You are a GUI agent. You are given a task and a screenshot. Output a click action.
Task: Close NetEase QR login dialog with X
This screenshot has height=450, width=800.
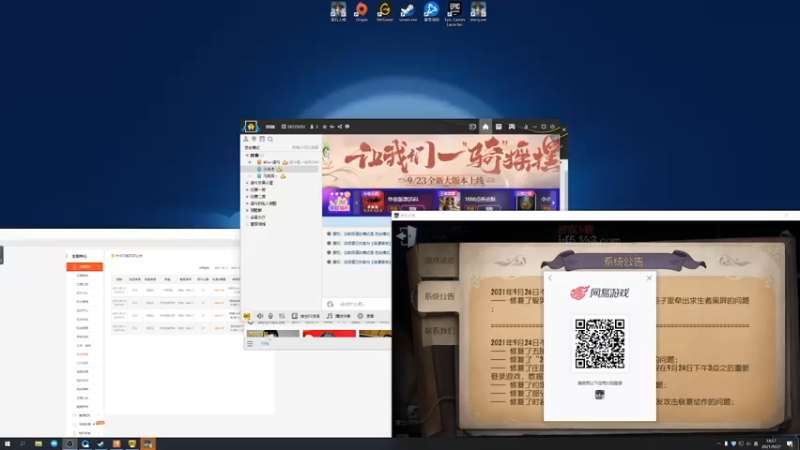tap(649, 278)
